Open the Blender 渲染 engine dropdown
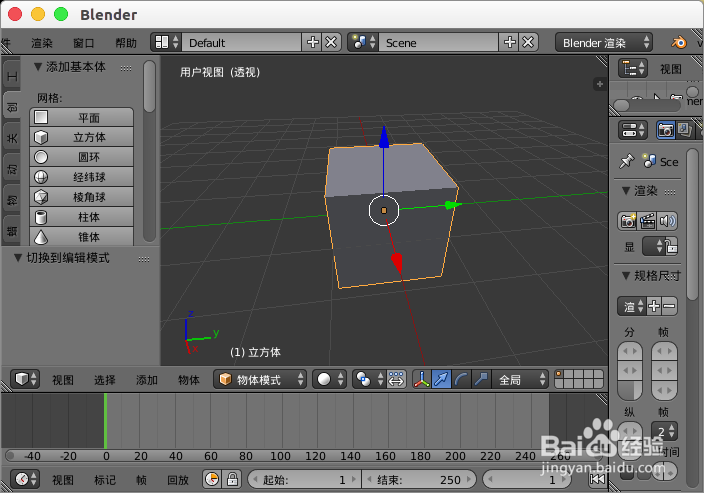Viewport: 704px width, 493px height. click(x=604, y=43)
